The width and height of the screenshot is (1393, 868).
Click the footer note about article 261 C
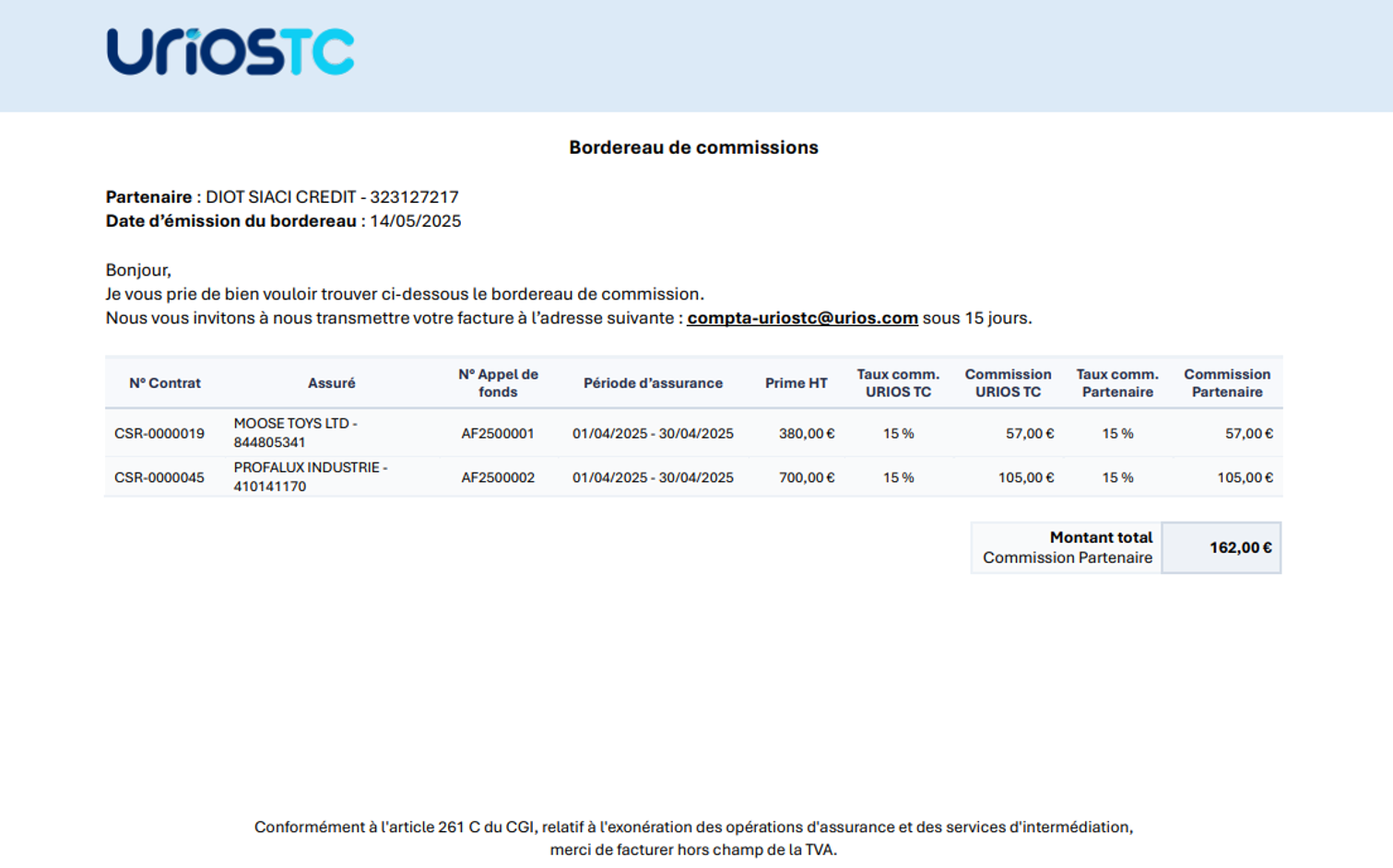pyautogui.click(x=693, y=839)
